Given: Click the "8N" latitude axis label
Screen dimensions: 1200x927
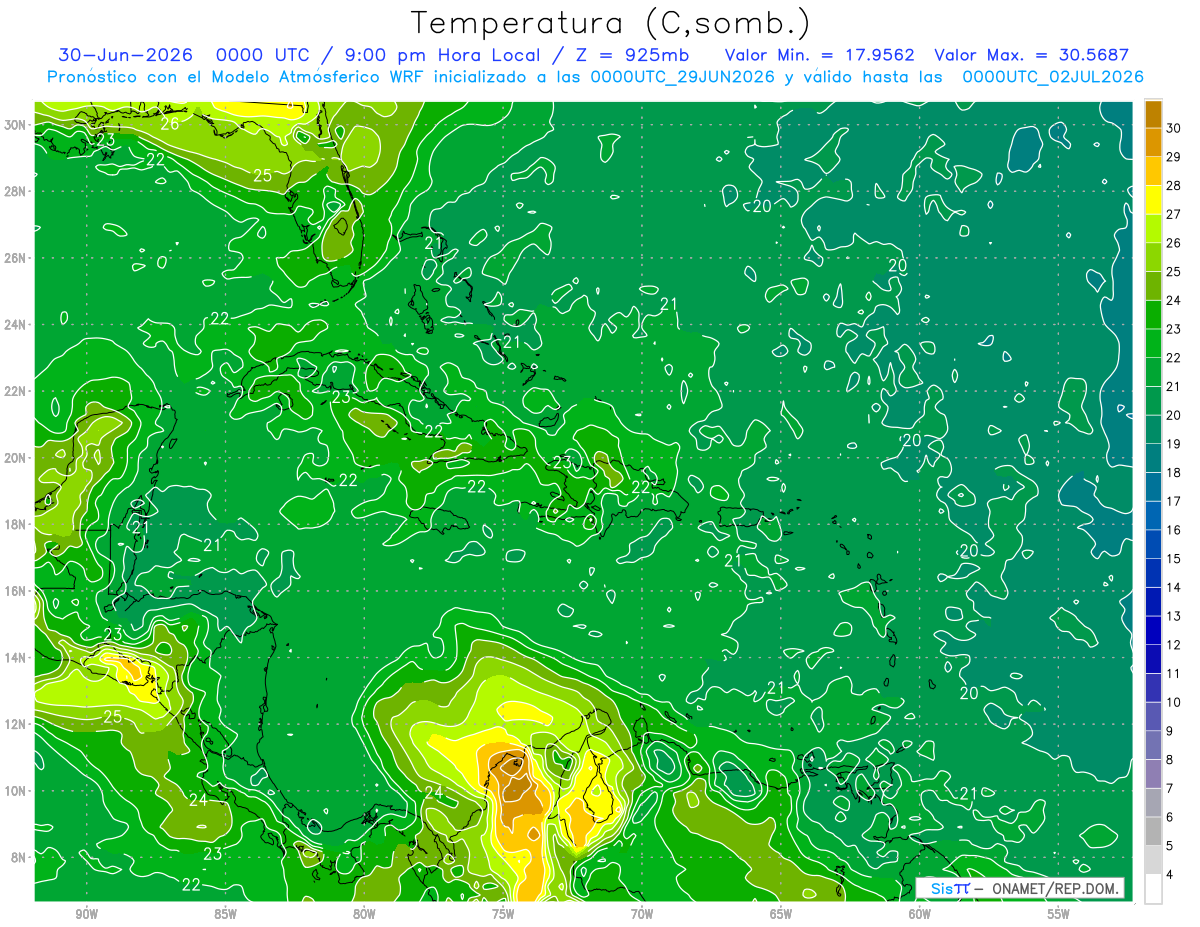Looking at the screenshot, I should click(x=19, y=857).
